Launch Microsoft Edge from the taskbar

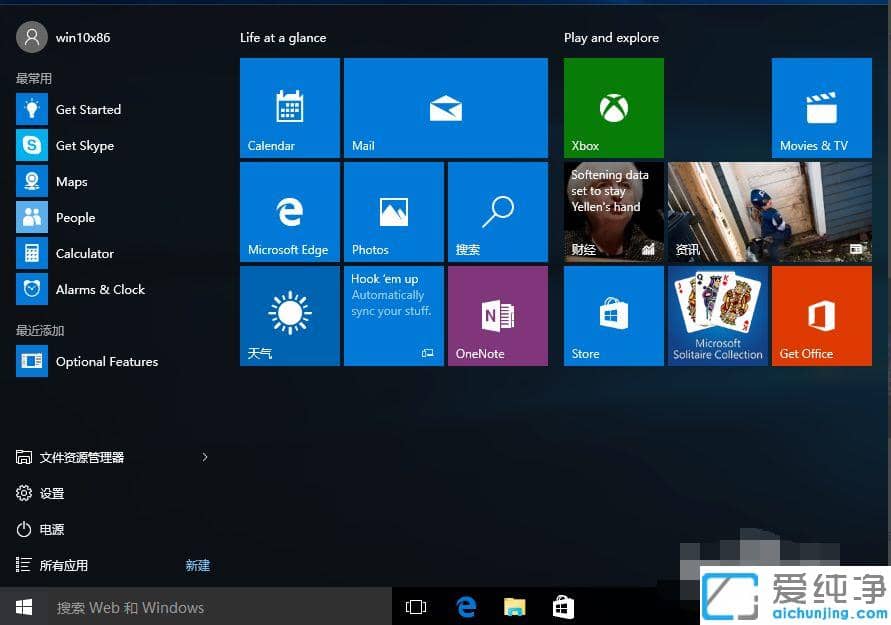tap(465, 606)
